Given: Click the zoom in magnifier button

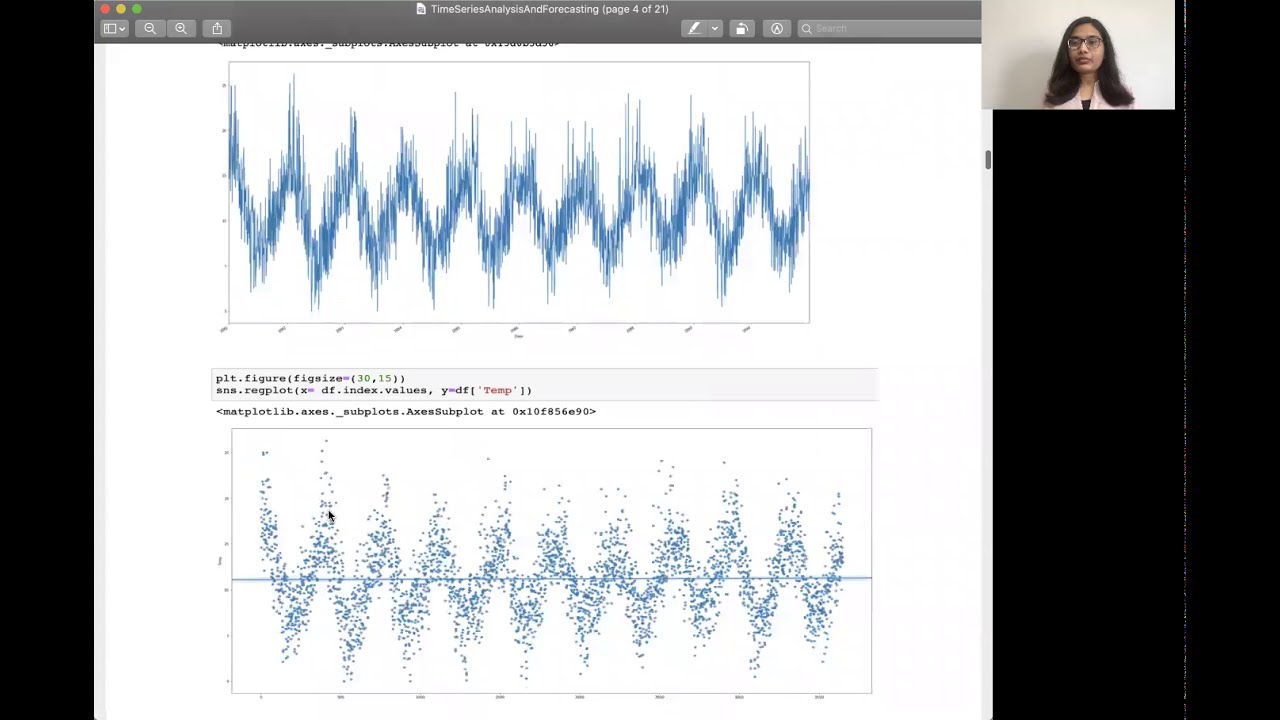Looking at the screenshot, I should (181, 28).
